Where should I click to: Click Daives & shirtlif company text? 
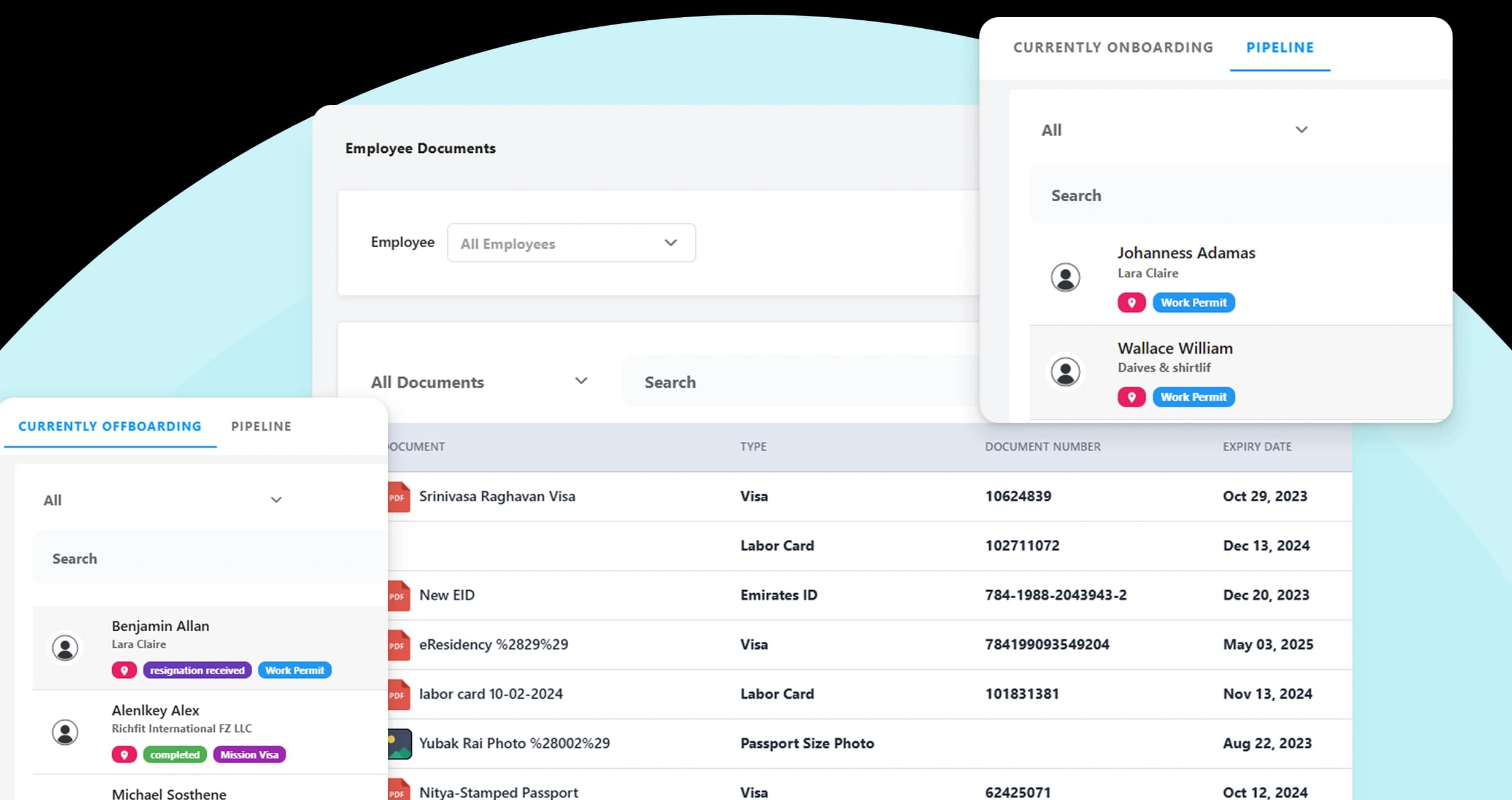1163,367
